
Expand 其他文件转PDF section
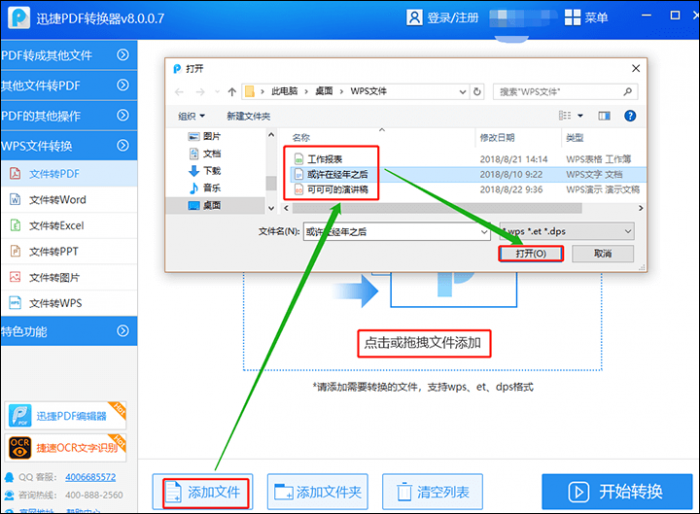pyautogui.click(x=69, y=85)
